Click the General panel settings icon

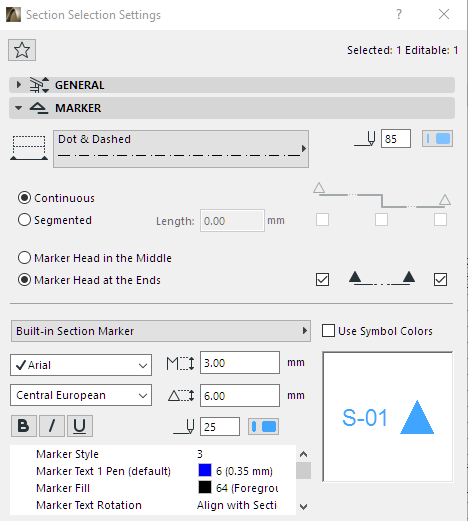(39, 85)
